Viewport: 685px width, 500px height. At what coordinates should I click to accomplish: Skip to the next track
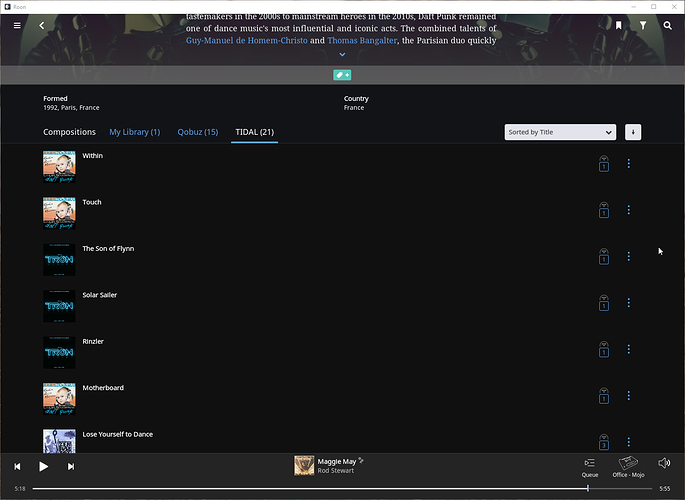(71, 467)
